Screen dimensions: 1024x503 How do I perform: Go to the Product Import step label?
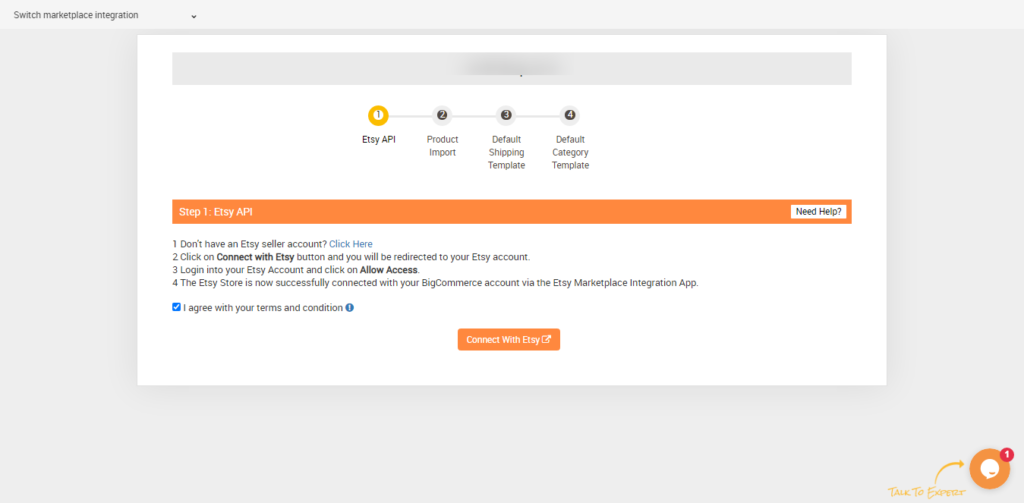point(442,146)
